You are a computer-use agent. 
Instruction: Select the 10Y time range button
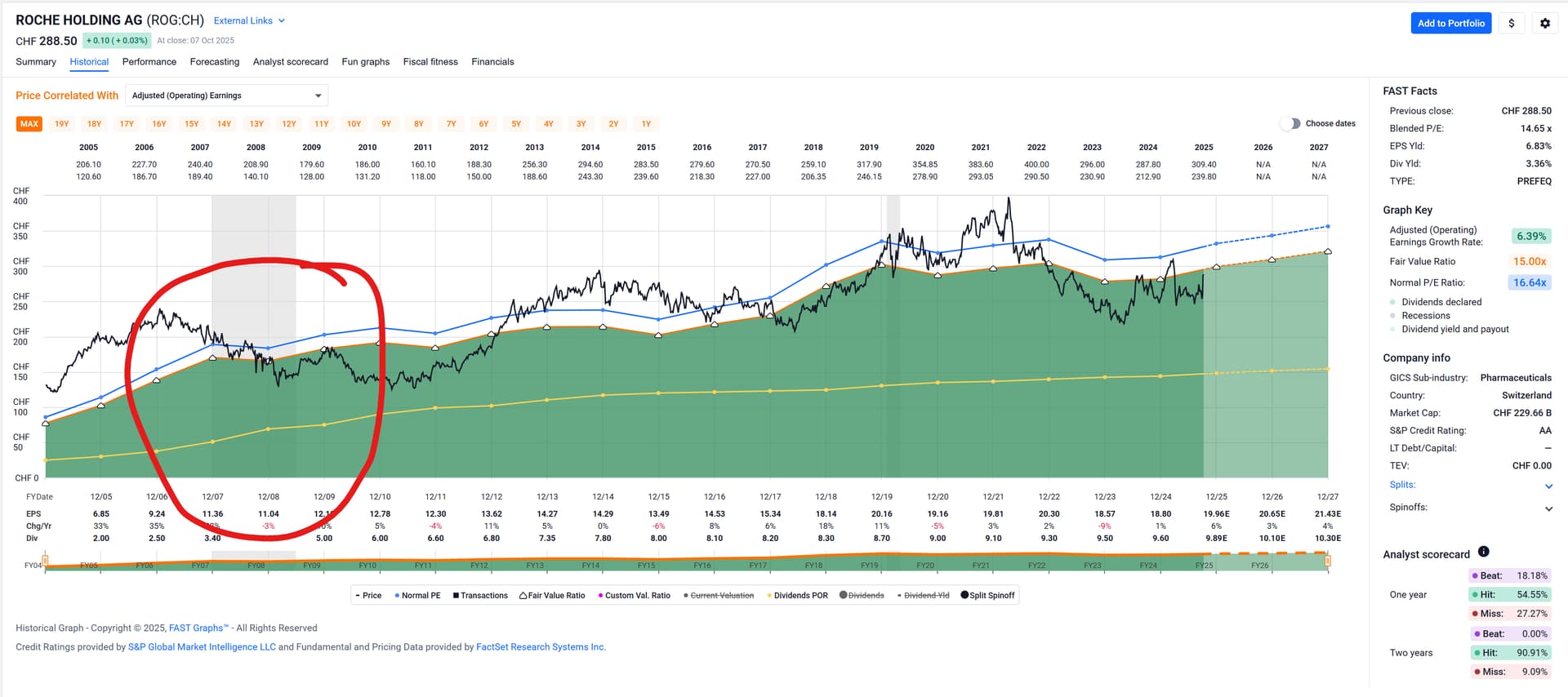(x=354, y=124)
